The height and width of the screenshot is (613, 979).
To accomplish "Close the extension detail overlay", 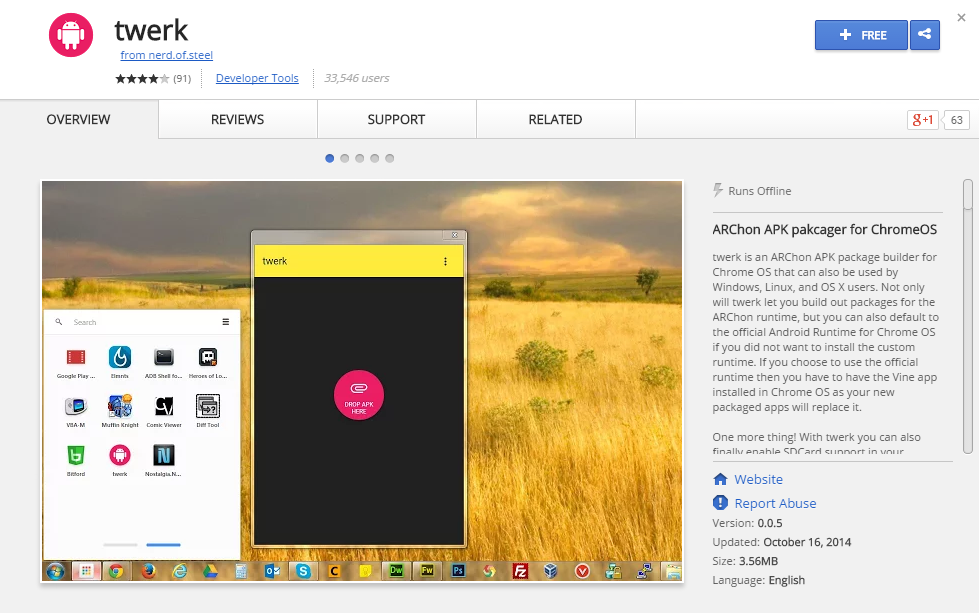I will [x=961, y=17].
